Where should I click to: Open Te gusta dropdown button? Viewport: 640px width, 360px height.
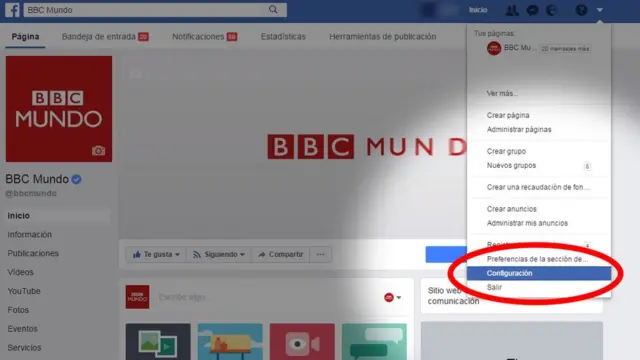point(156,254)
